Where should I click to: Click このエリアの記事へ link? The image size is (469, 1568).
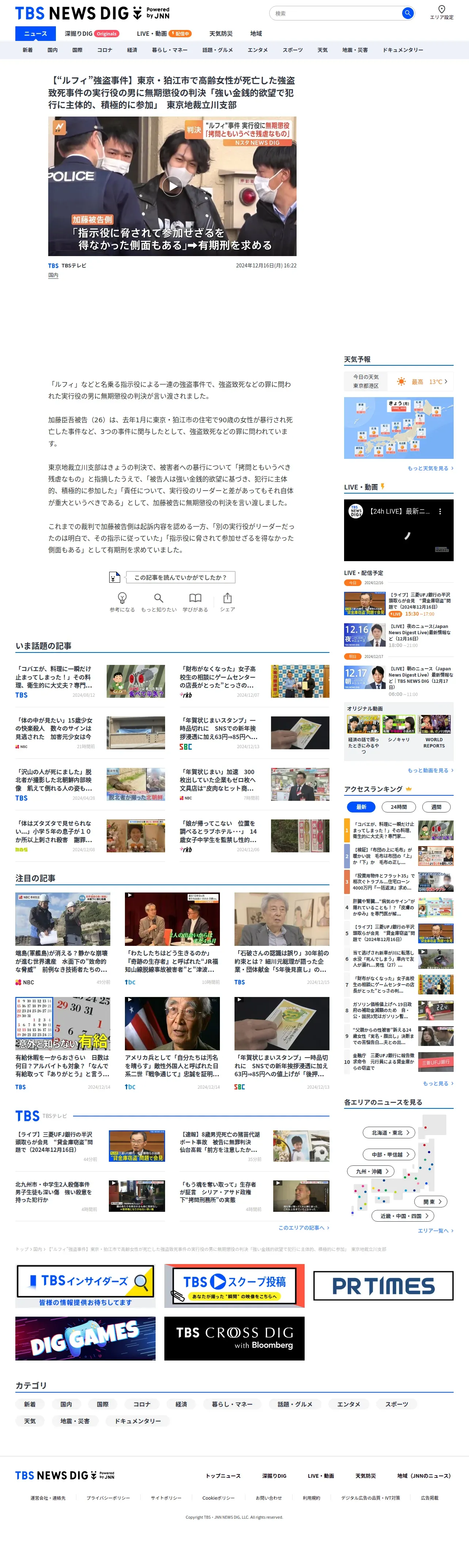pyautogui.click(x=304, y=1228)
